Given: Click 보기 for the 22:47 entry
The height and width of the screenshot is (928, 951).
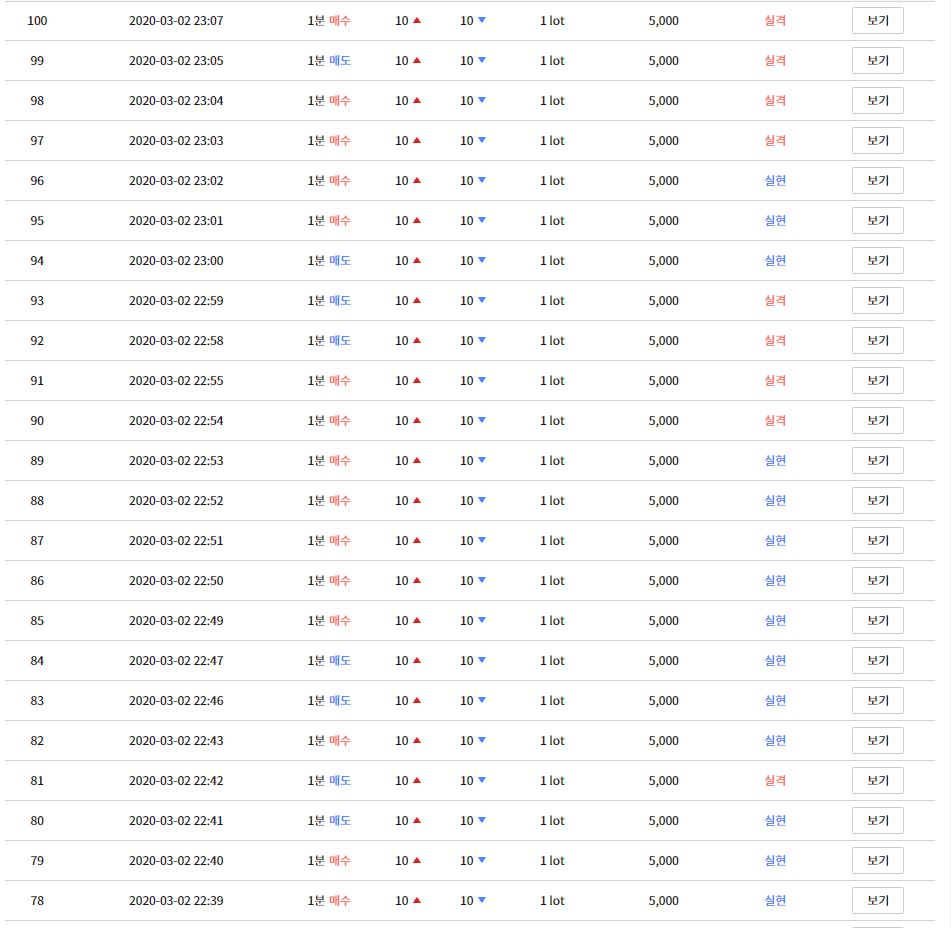Looking at the screenshot, I should (x=877, y=661).
